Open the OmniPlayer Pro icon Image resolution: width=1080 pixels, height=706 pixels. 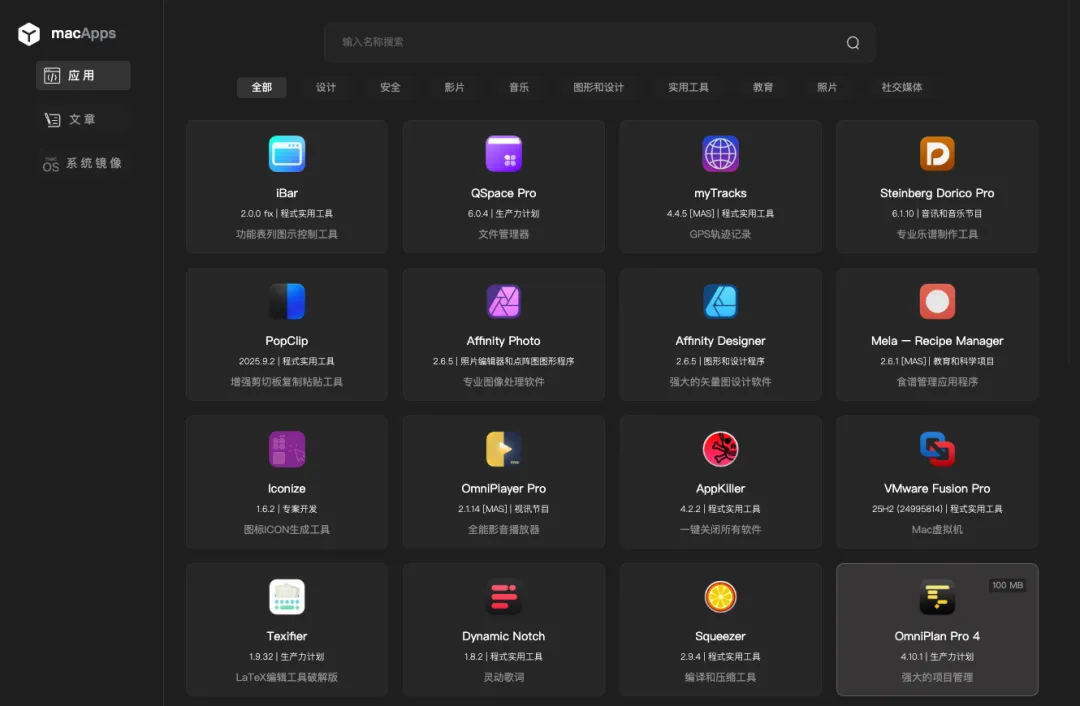pyautogui.click(x=503, y=449)
